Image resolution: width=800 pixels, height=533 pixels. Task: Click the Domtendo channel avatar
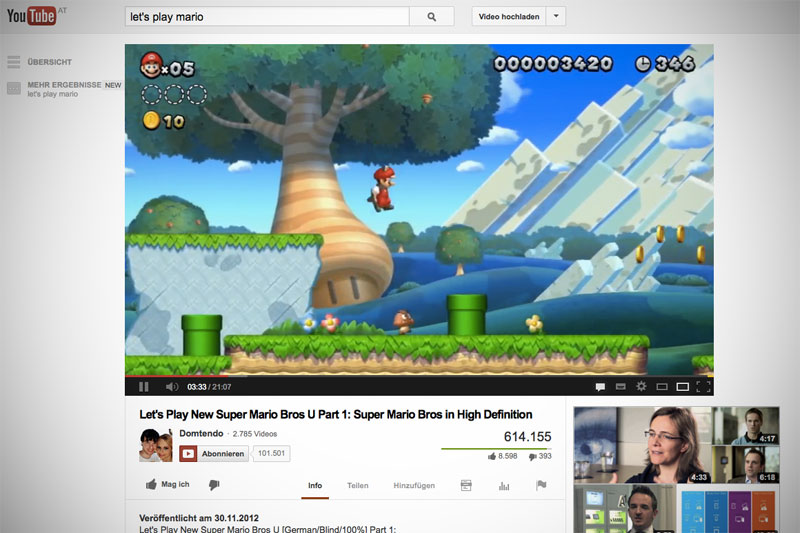tap(156, 445)
